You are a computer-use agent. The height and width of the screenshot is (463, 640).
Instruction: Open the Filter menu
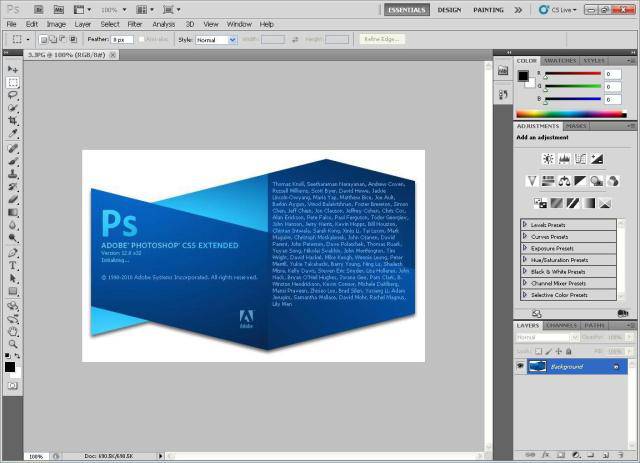click(135, 24)
